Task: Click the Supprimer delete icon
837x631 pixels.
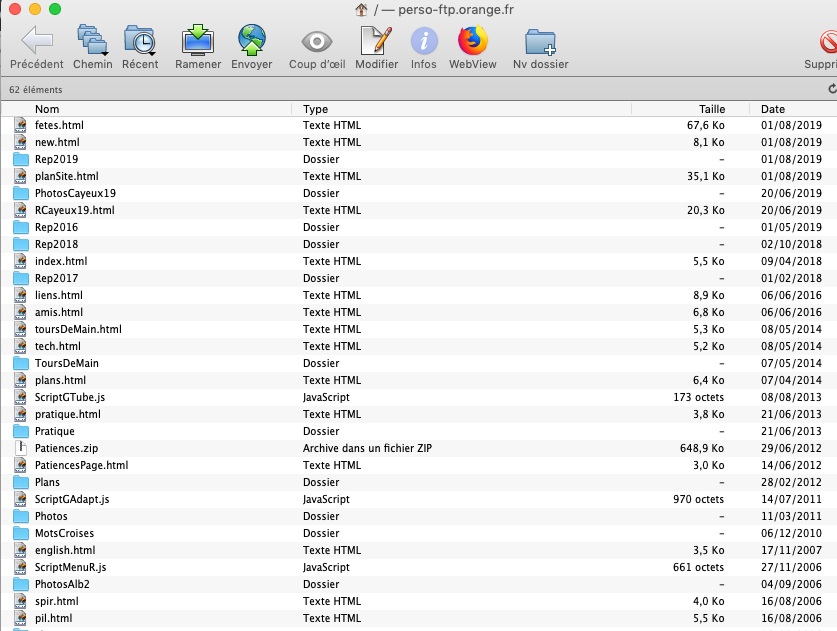Action: (826, 41)
